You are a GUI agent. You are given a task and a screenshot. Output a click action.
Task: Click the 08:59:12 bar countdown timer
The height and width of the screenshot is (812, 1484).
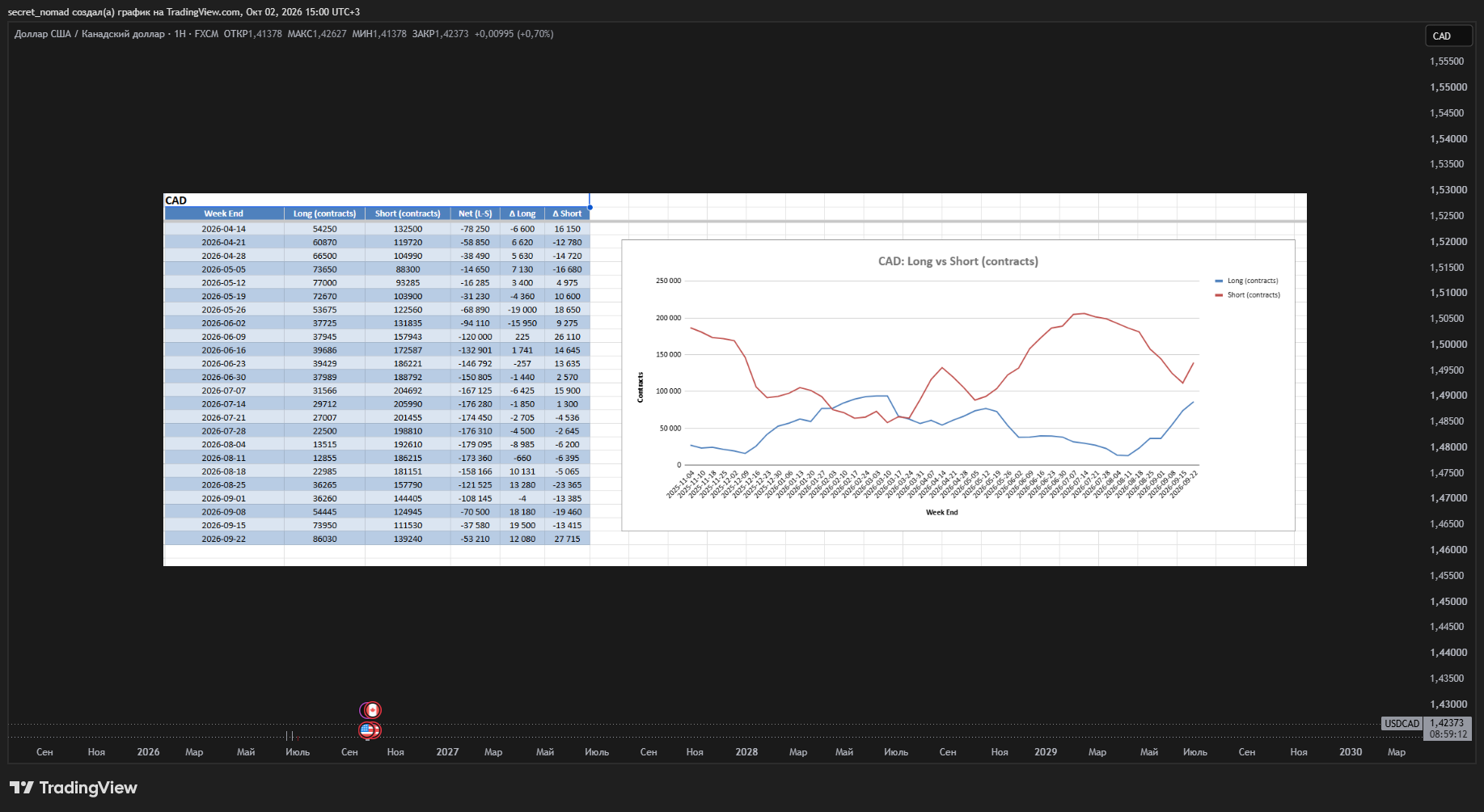coord(1448,734)
